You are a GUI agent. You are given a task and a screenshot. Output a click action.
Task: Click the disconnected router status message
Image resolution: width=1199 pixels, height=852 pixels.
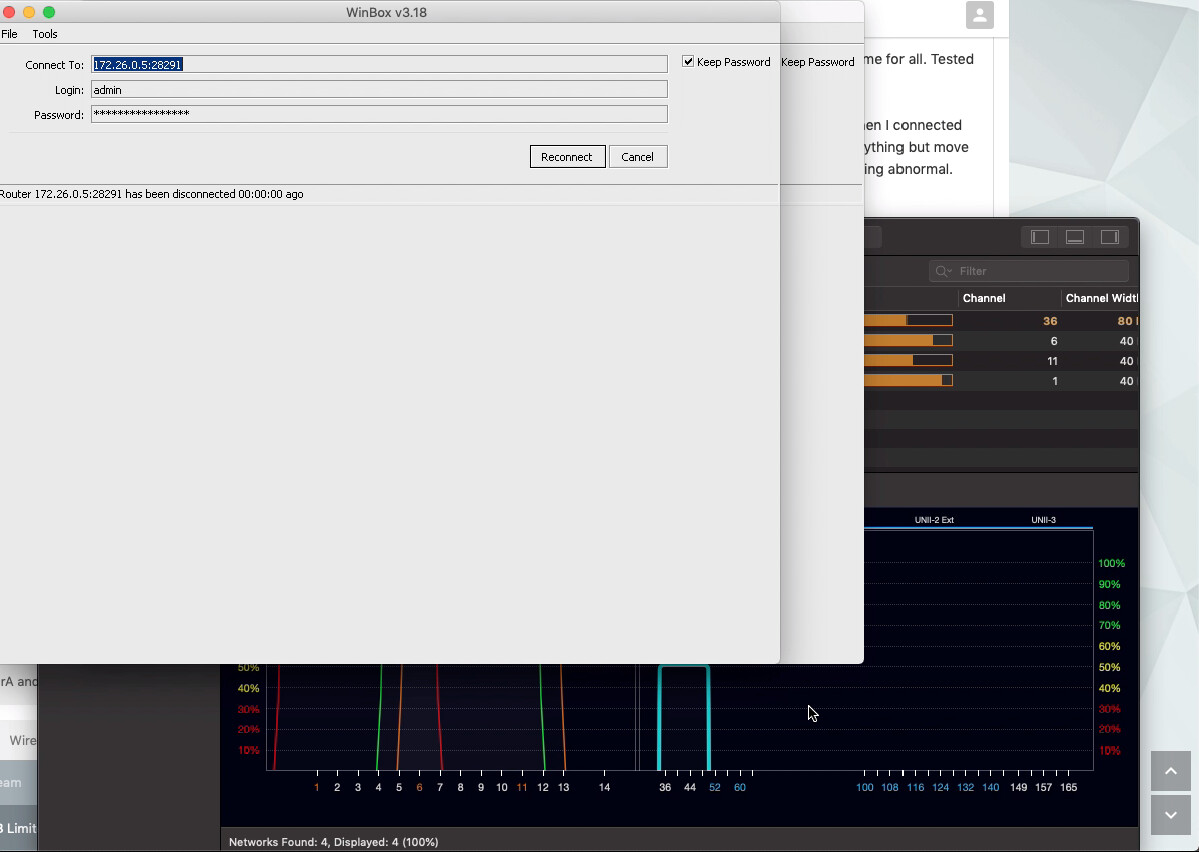pos(151,194)
